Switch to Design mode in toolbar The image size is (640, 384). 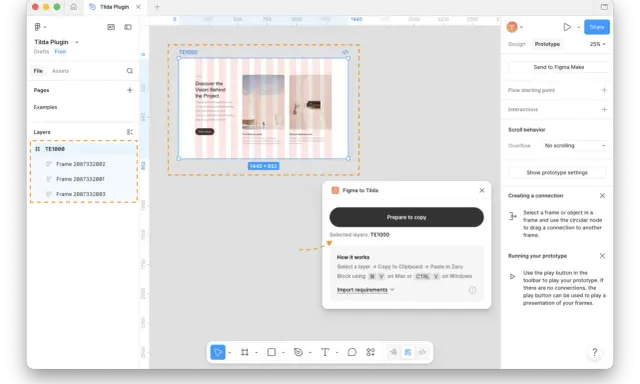coord(408,352)
